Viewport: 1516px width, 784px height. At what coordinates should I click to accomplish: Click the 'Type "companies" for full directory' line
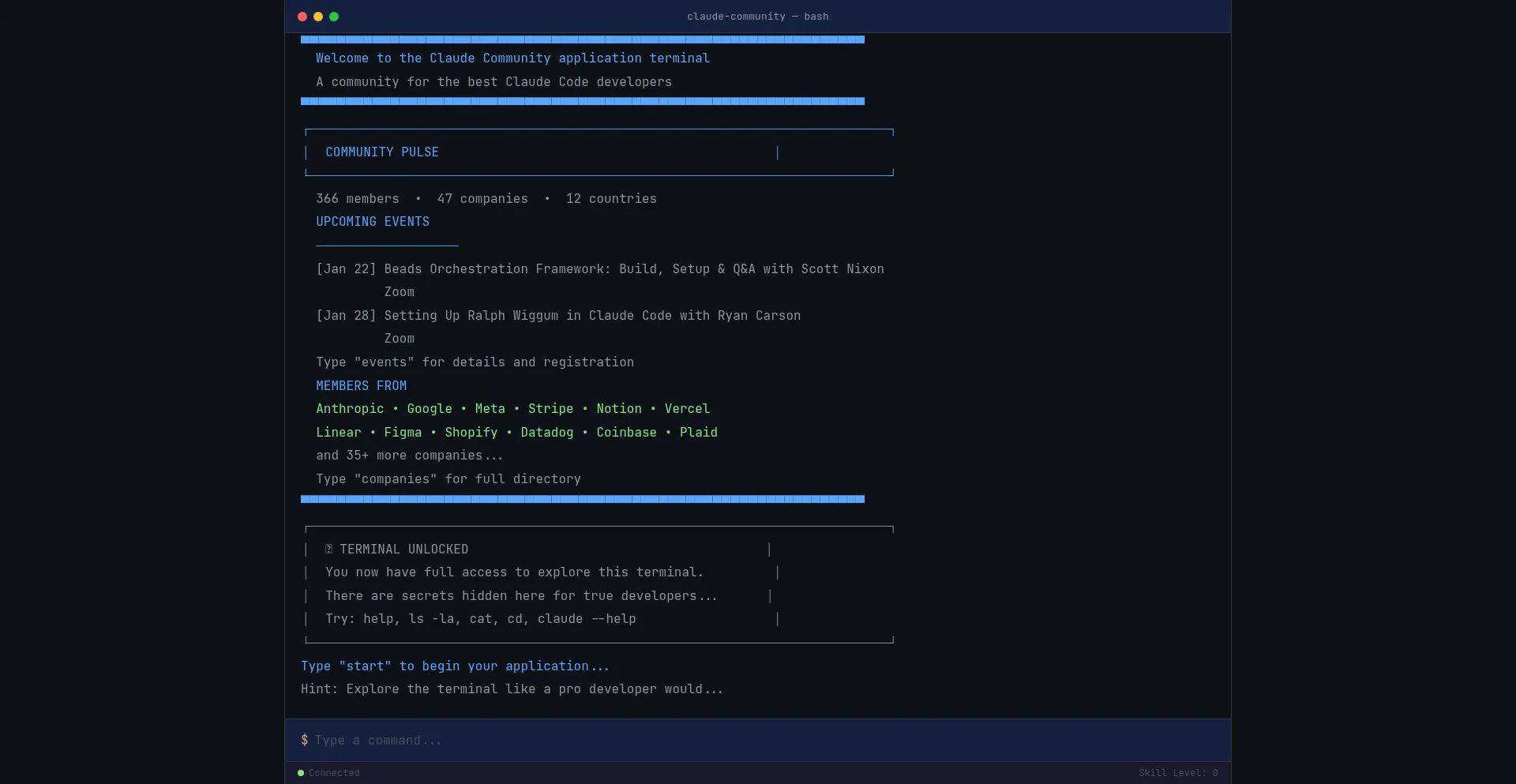pyautogui.click(x=448, y=479)
